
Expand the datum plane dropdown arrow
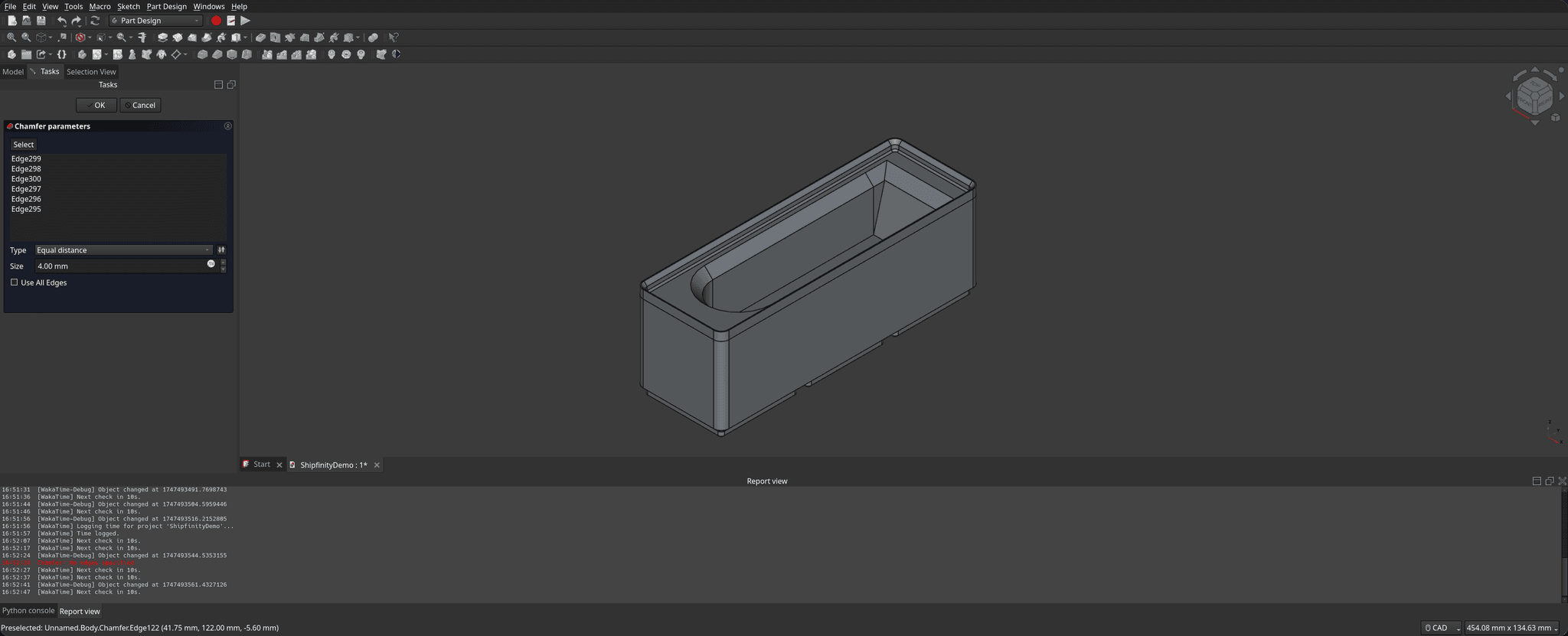coord(185,54)
